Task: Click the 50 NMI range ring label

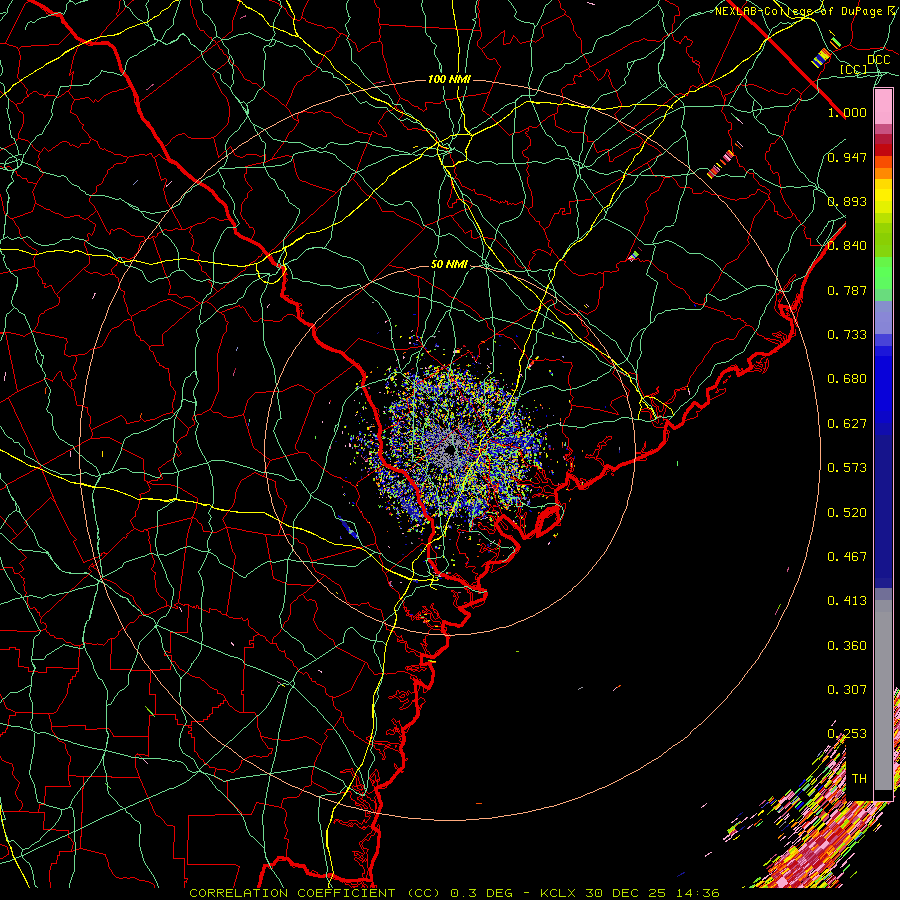Action: coord(449,264)
